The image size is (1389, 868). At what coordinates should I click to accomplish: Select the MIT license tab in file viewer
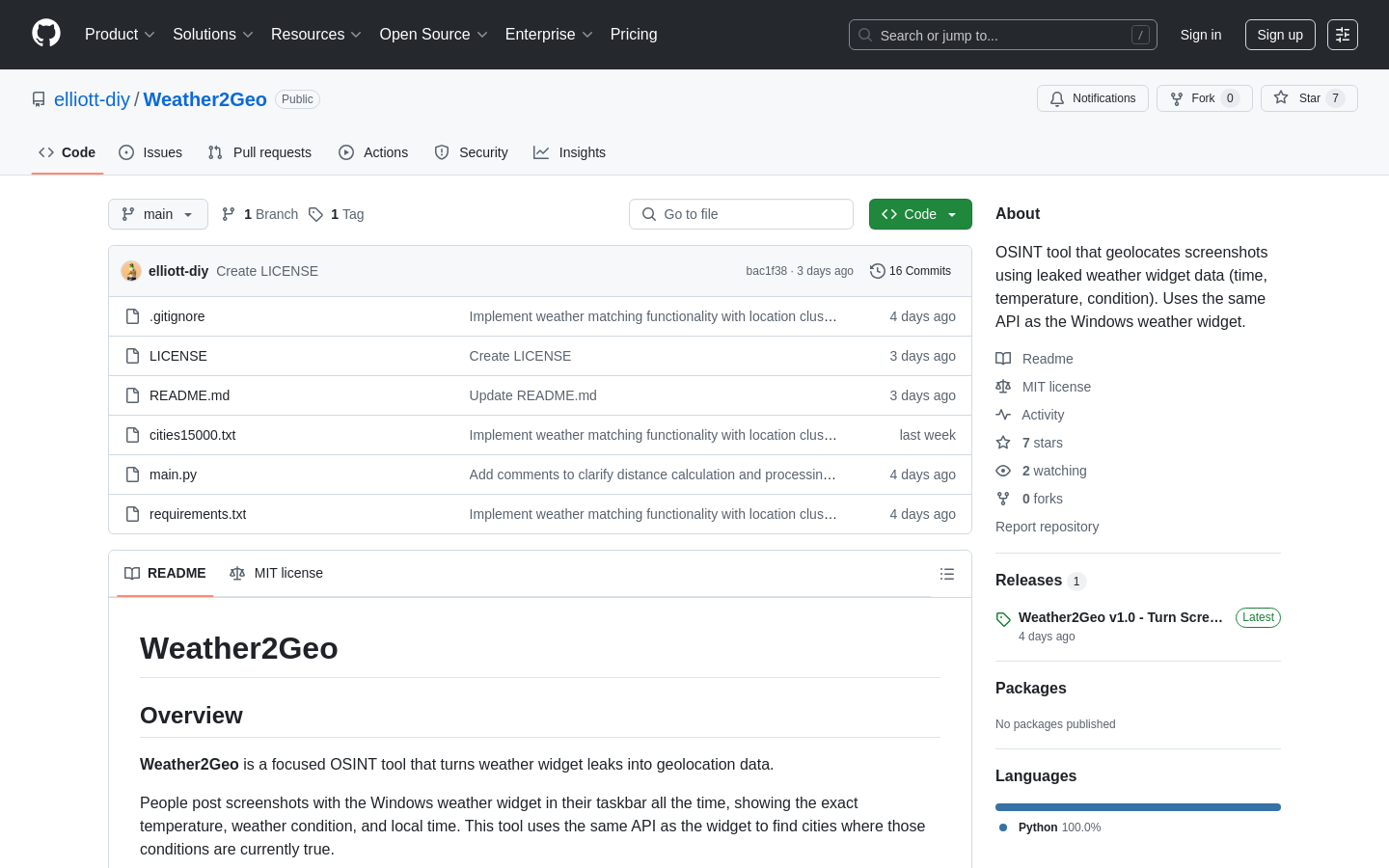(x=276, y=574)
